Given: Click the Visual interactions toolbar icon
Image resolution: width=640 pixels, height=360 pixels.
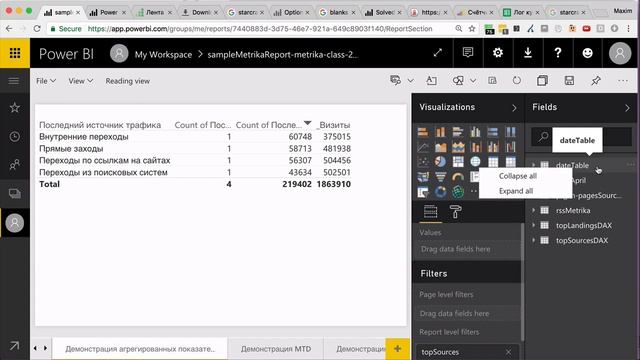Looking at the screenshot, I should click(493, 80).
